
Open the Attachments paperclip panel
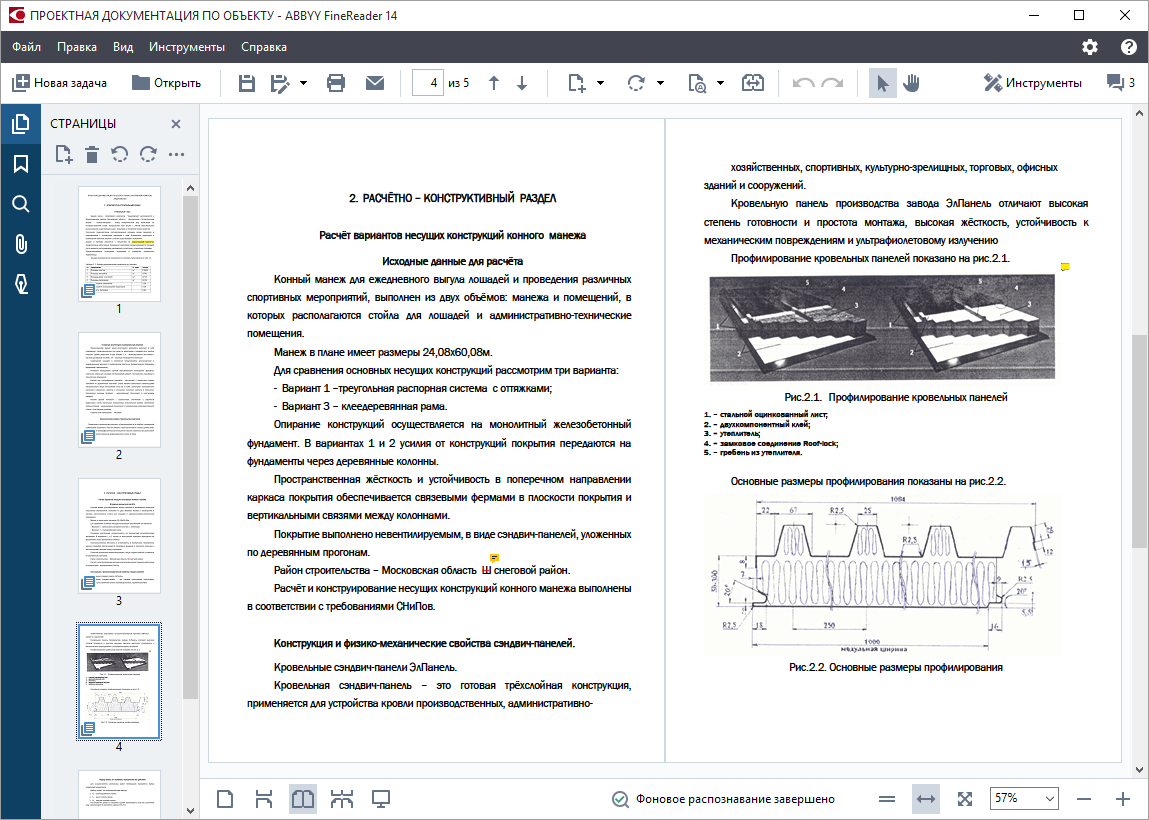[x=21, y=244]
